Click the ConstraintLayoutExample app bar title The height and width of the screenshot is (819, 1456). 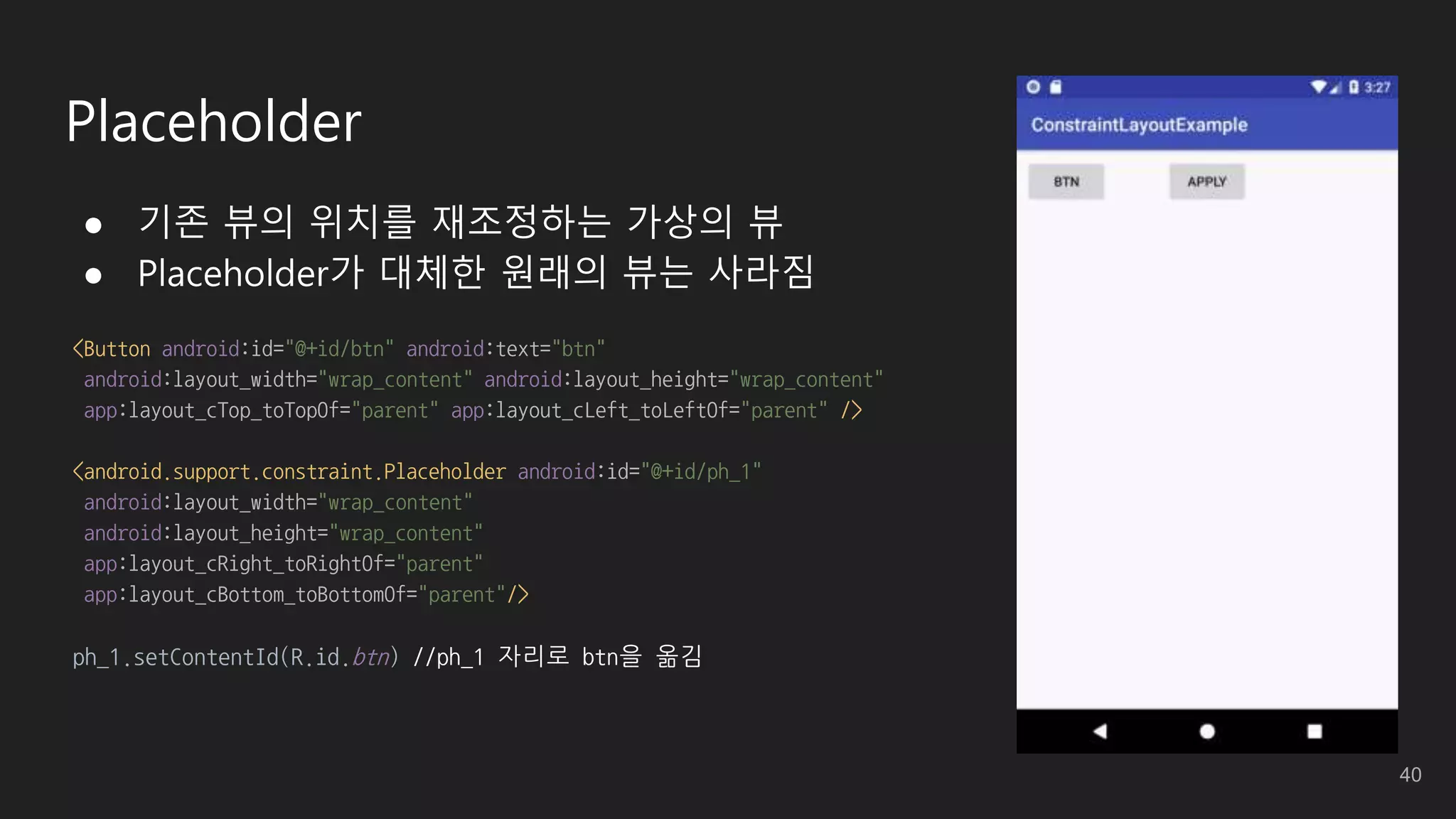click(x=1139, y=125)
